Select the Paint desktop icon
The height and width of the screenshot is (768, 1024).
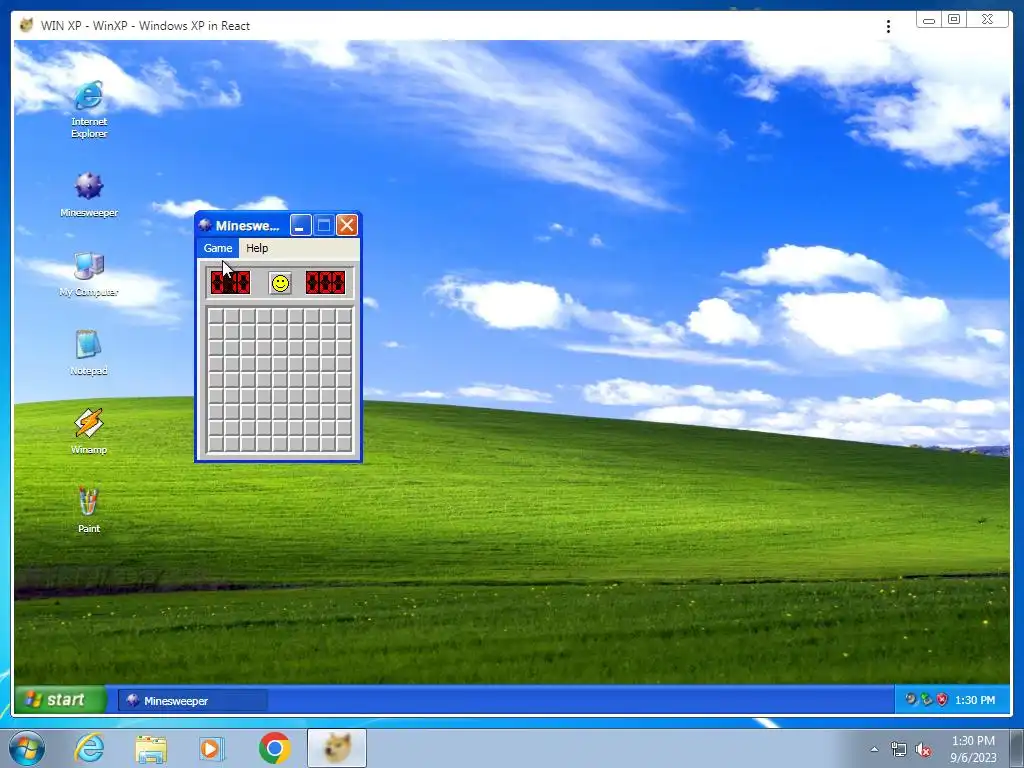click(x=89, y=511)
